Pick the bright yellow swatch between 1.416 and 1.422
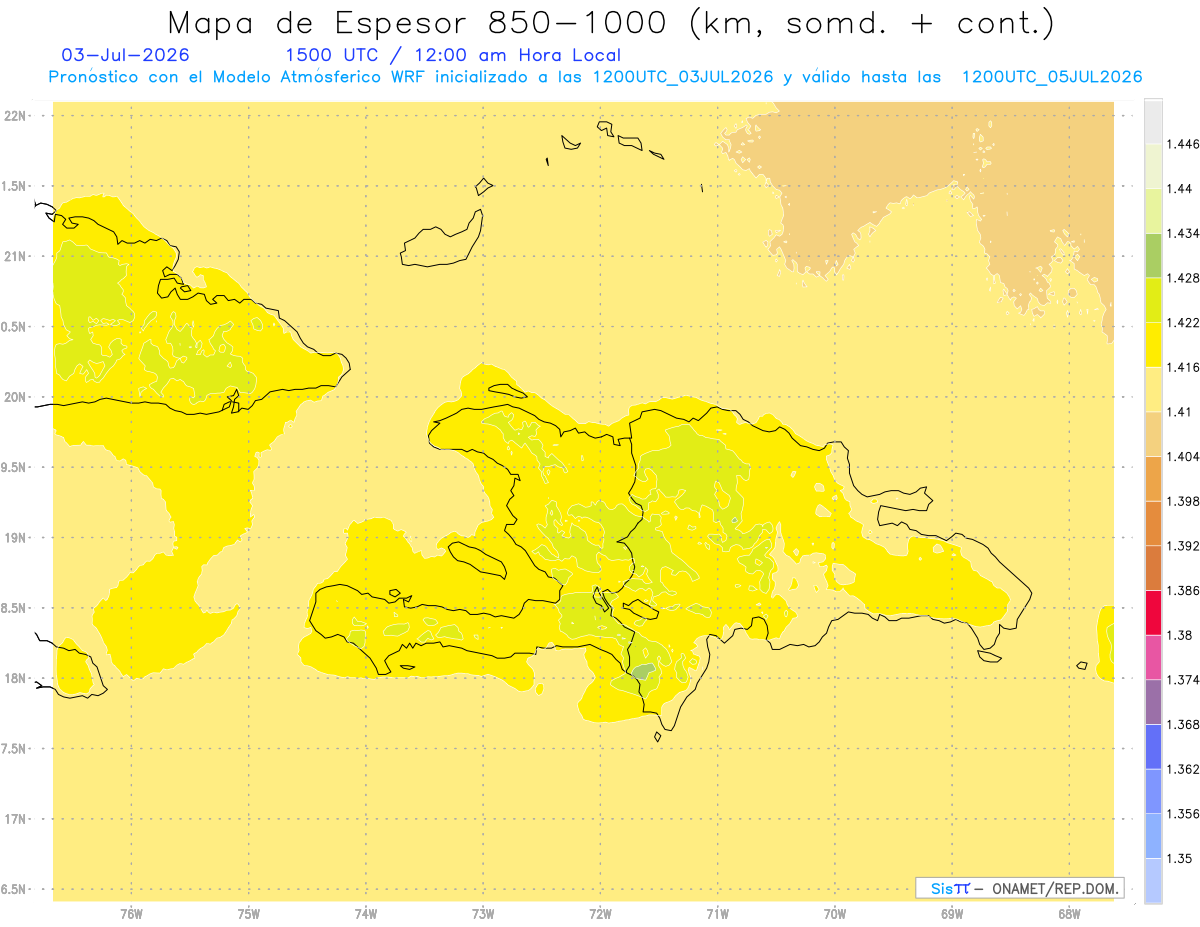 [1153, 344]
